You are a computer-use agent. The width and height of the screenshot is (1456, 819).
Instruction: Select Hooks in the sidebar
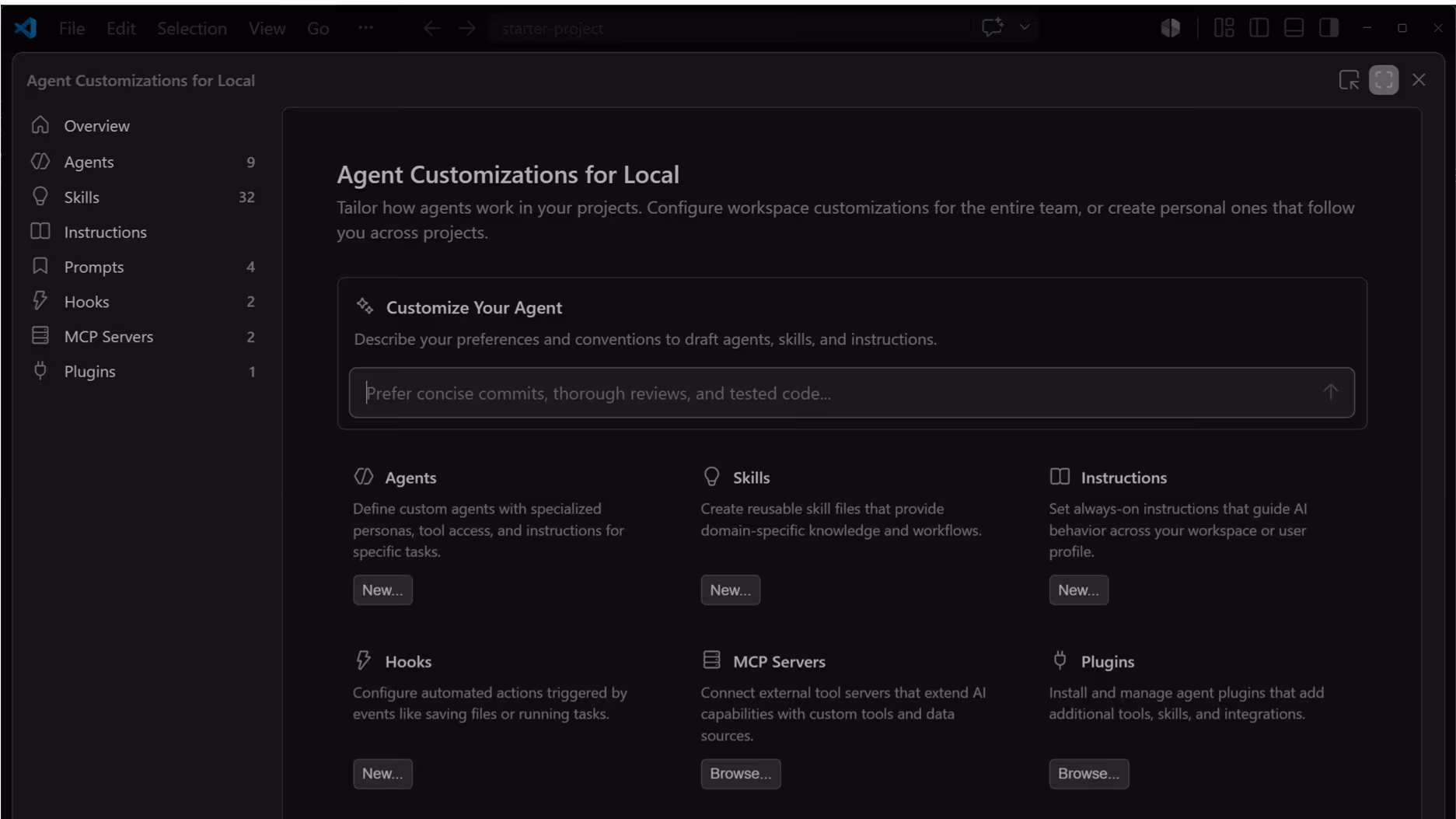tap(143, 302)
